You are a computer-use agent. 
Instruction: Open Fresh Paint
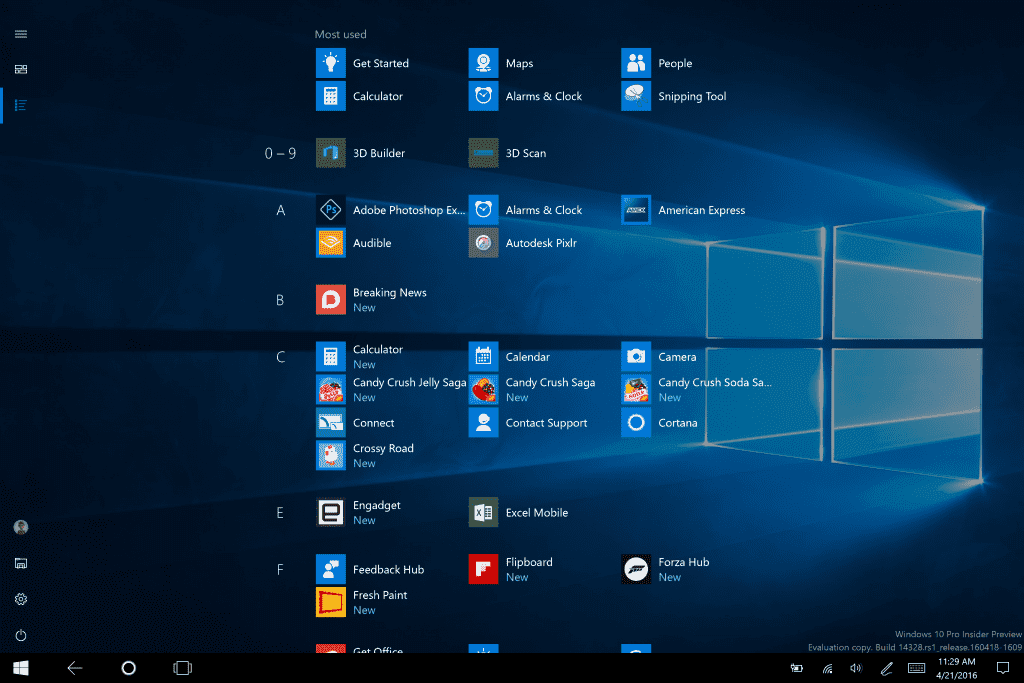(x=381, y=594)
